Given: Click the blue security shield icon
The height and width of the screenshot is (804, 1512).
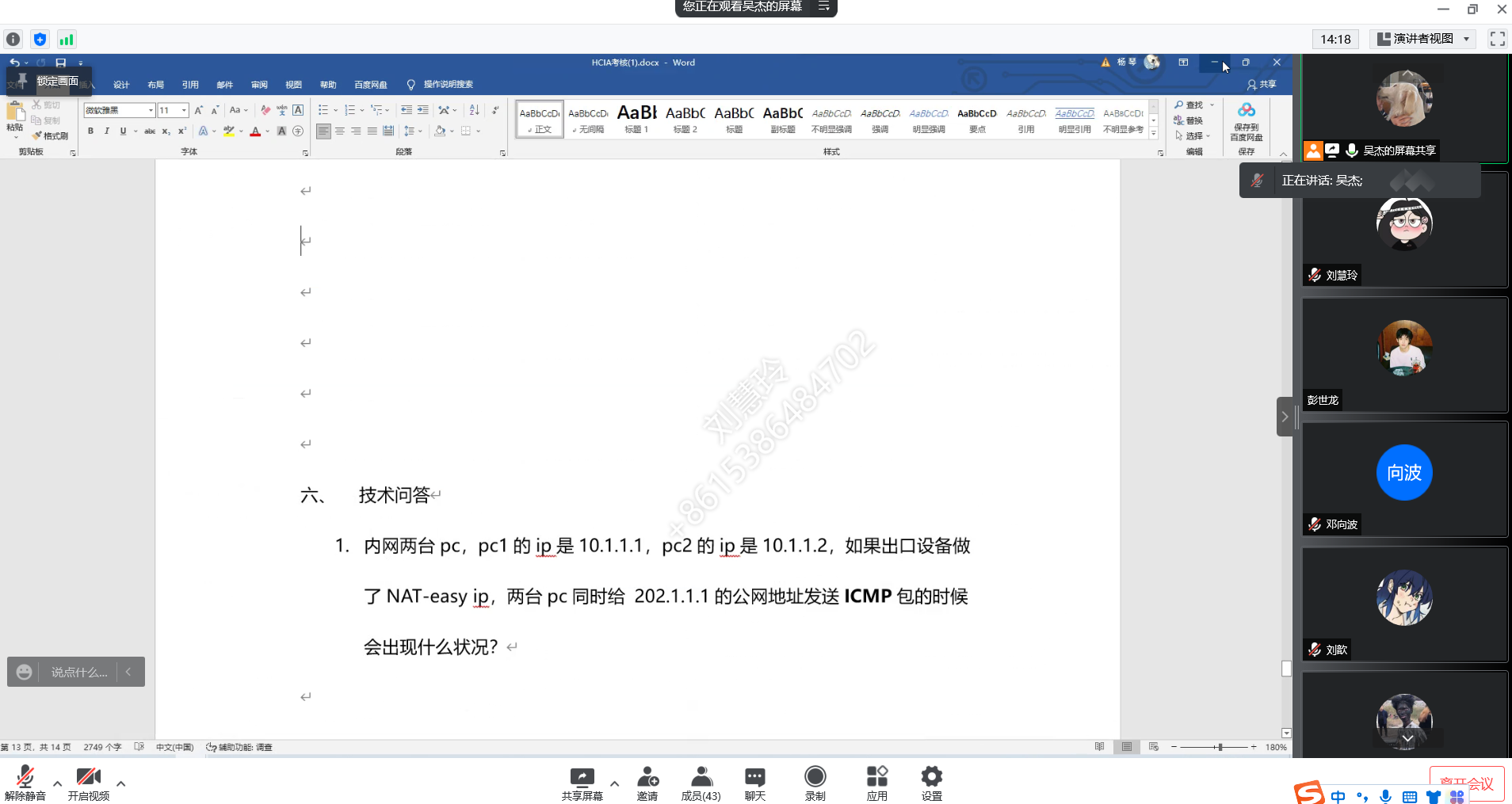Looking at the screenshot, I should (40, 39).
